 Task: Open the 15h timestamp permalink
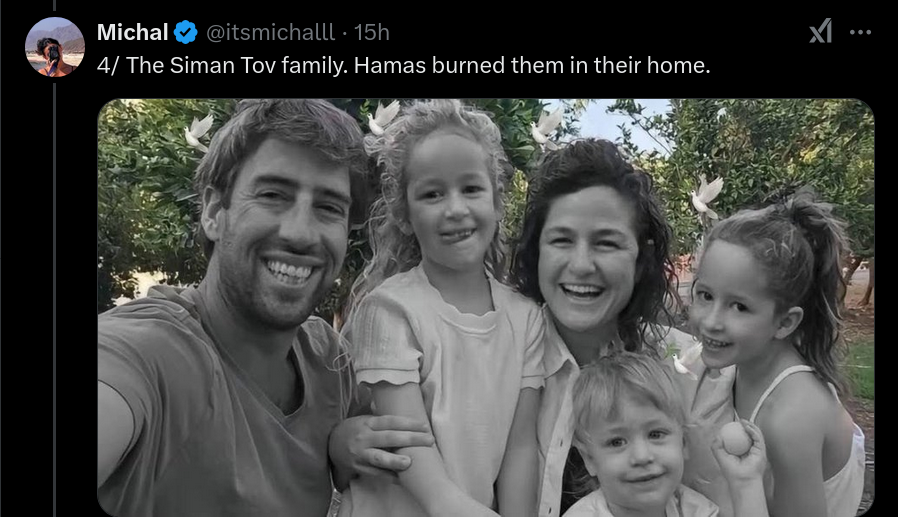(371, 33)
